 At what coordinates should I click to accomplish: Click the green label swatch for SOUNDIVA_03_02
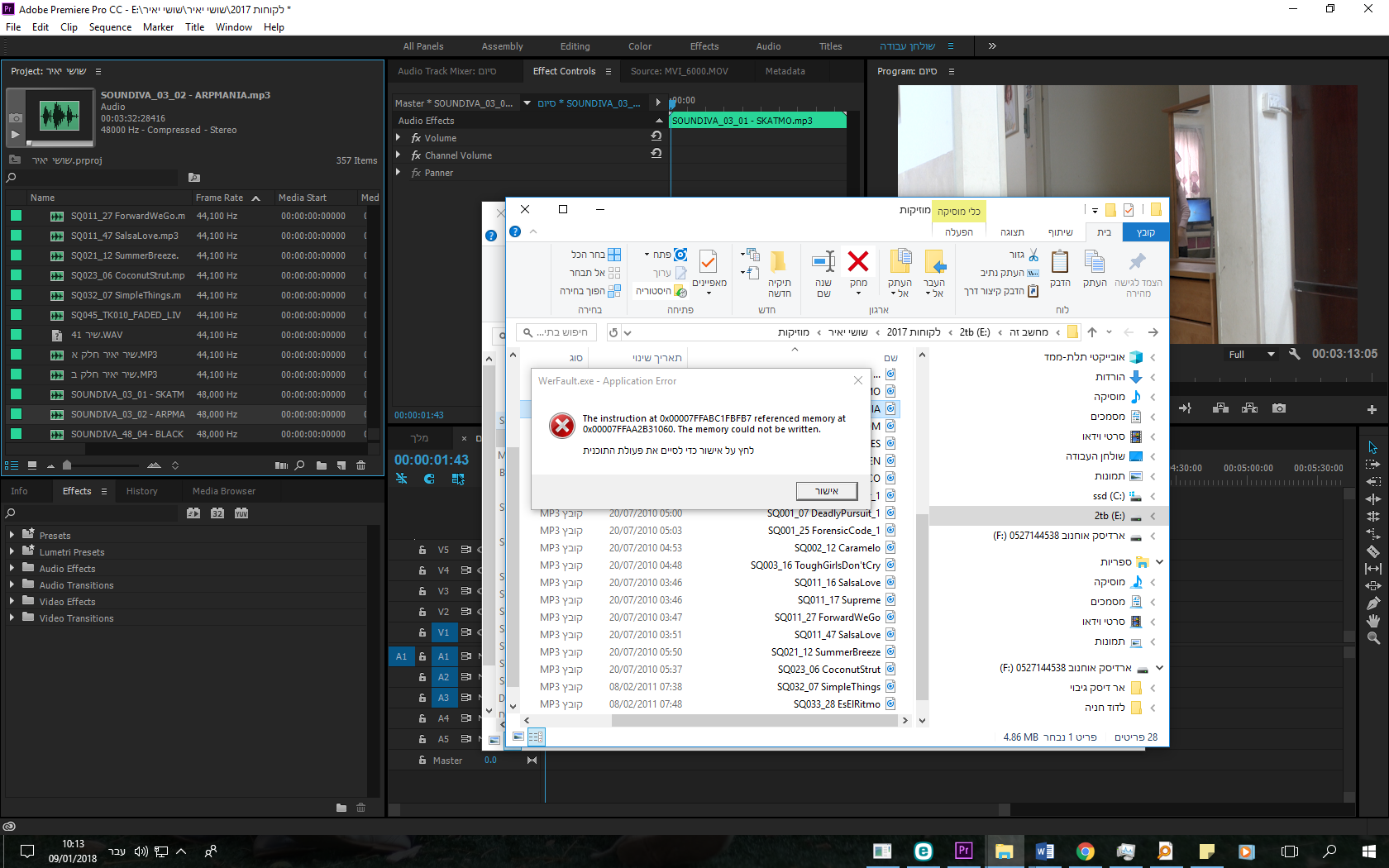pos(16,414)
